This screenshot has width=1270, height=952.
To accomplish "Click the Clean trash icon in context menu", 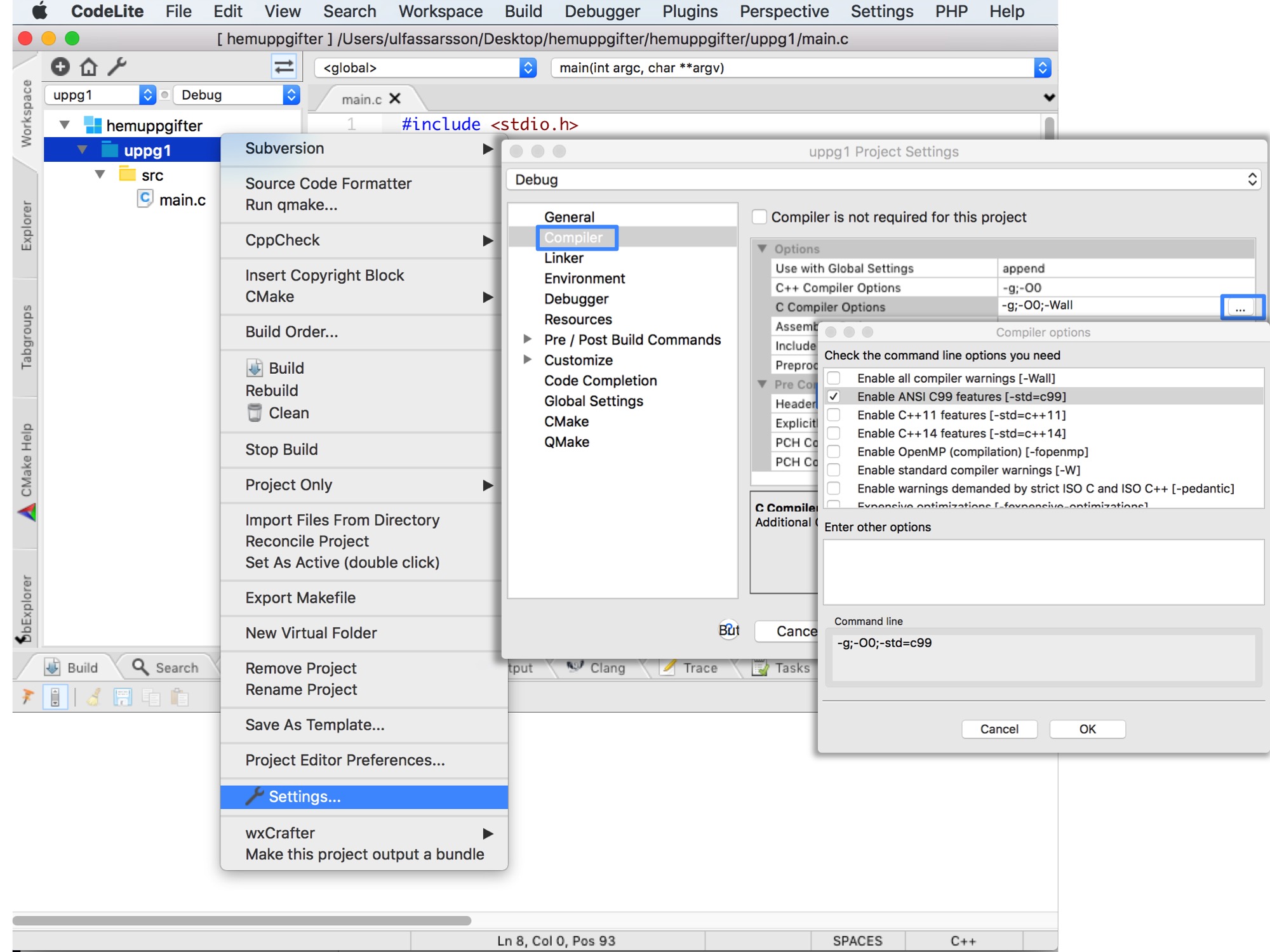I will click(254, 413).
